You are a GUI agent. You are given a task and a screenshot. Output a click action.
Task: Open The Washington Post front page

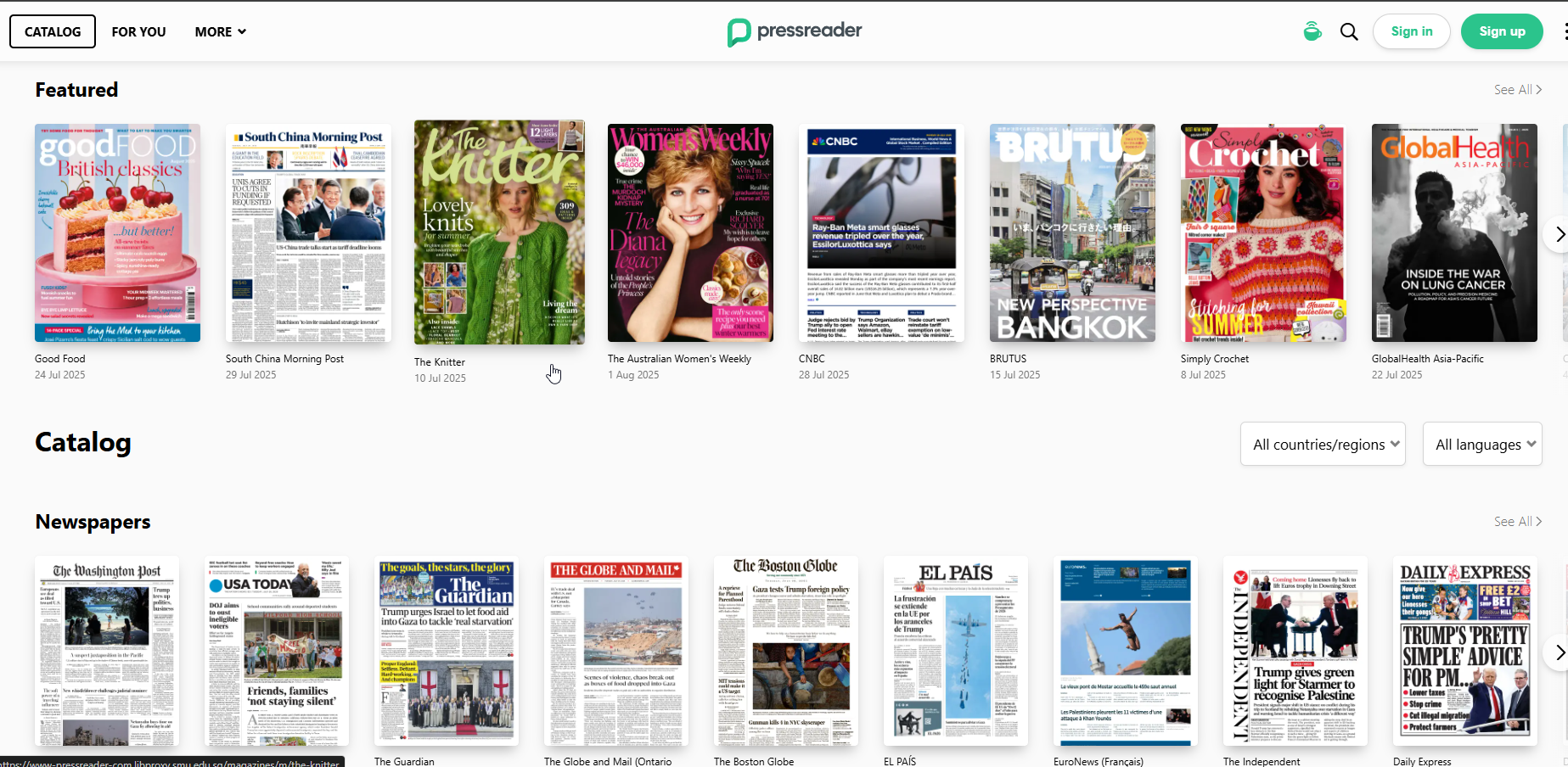click(x=107, y=651)
